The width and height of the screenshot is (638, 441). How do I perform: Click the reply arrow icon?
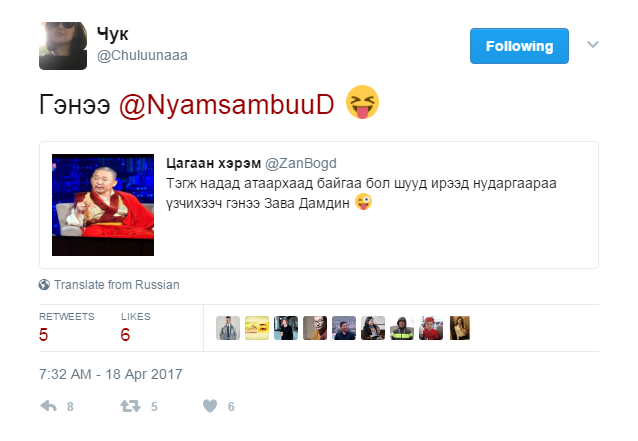coord(48,406)
